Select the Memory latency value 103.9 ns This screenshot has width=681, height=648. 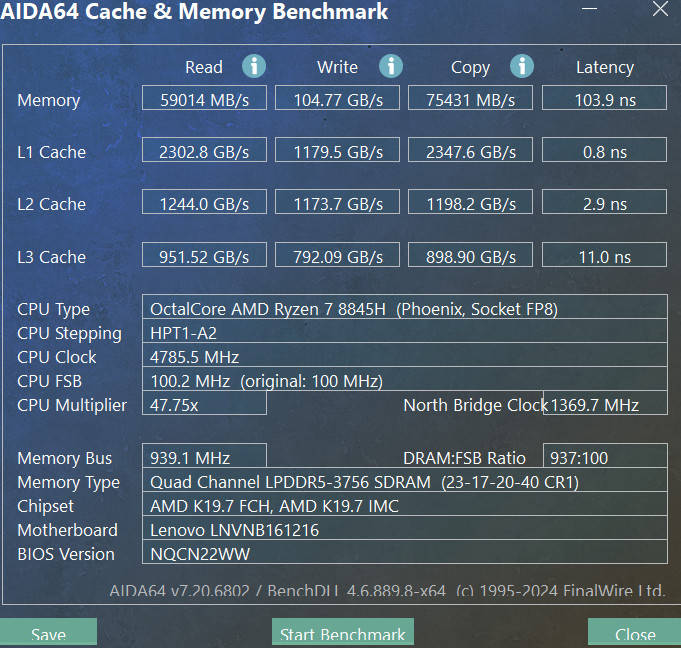coord(605,98)
